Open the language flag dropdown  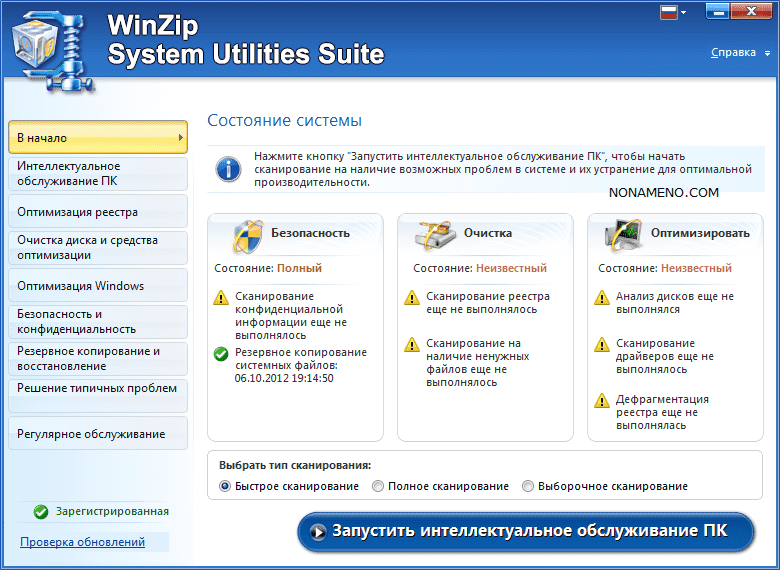(674, 13)
